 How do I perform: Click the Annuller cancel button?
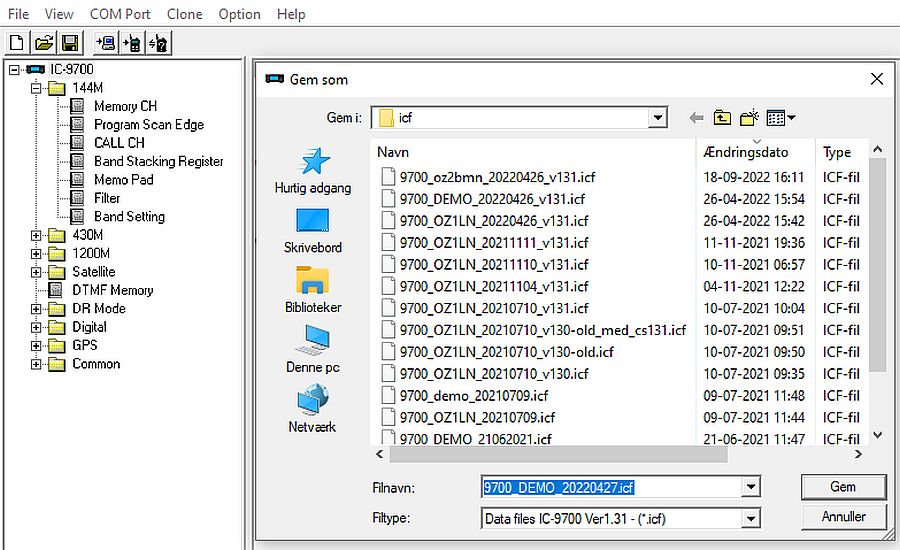point(843,517)
